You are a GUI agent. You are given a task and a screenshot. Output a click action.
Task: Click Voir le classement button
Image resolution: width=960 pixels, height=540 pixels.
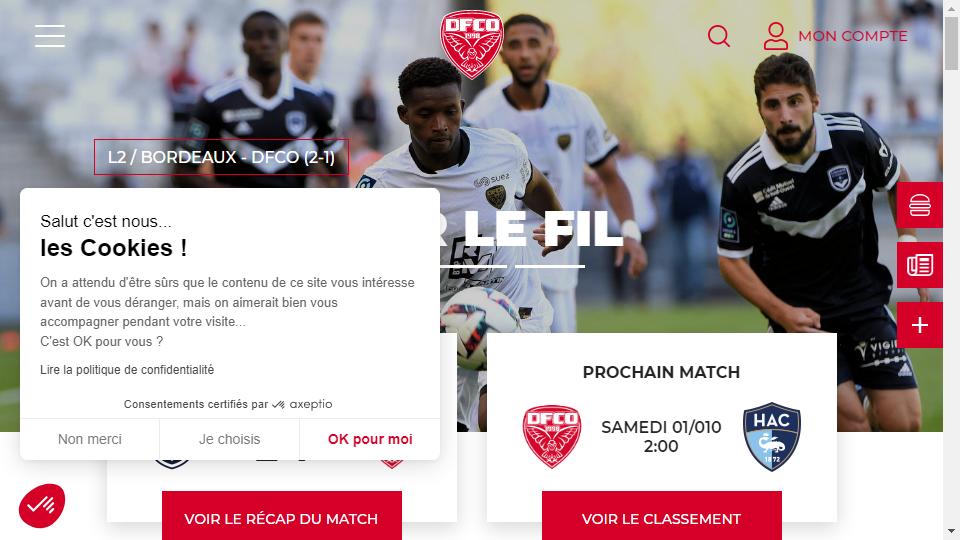(661, 516)
